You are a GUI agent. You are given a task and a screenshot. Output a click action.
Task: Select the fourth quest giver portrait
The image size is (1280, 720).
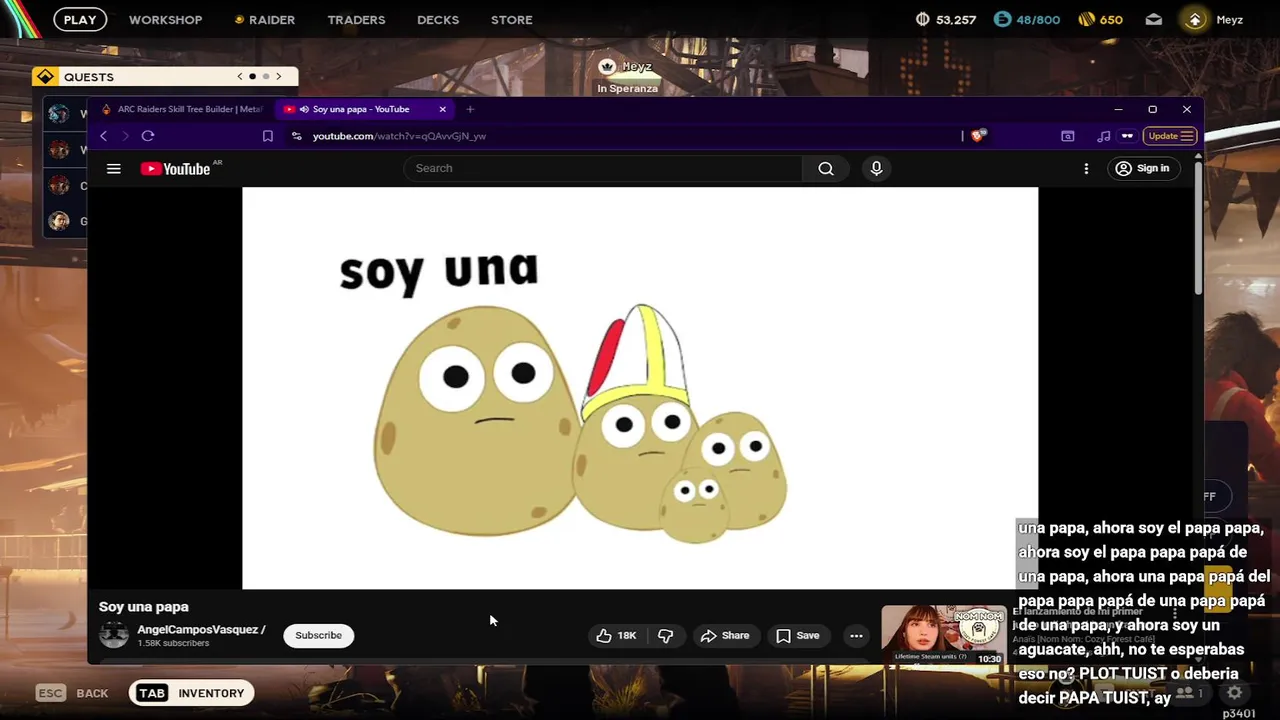point(59,221)
